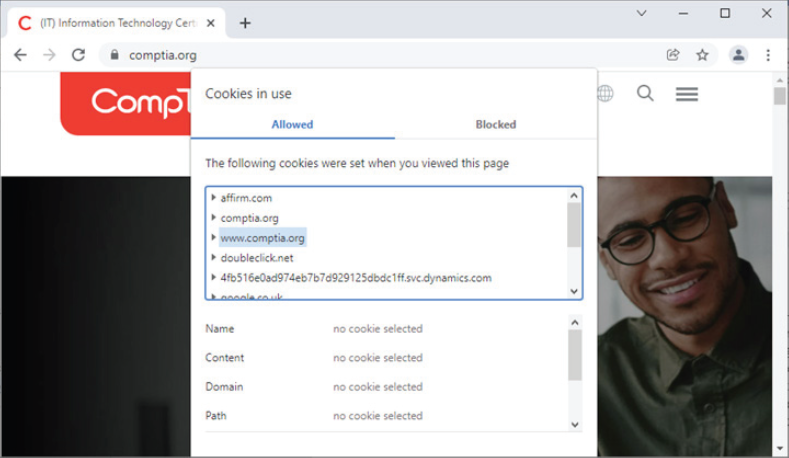Viewport: 789px width, 458px height.
Task: Open the CompTIA hamburger menu
Action: [x=686, y=94]
